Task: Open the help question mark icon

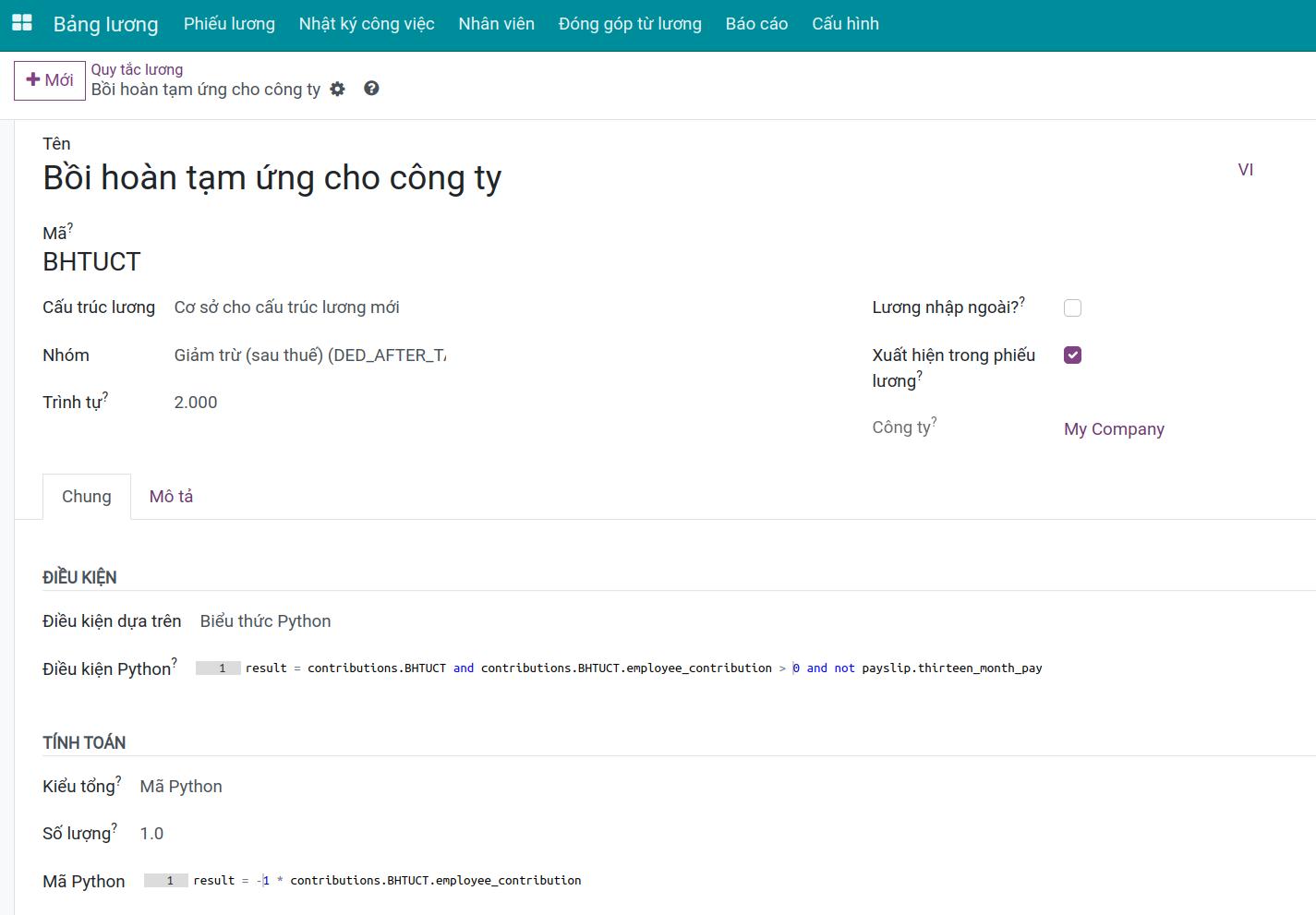Action: (x=371, y=89)
